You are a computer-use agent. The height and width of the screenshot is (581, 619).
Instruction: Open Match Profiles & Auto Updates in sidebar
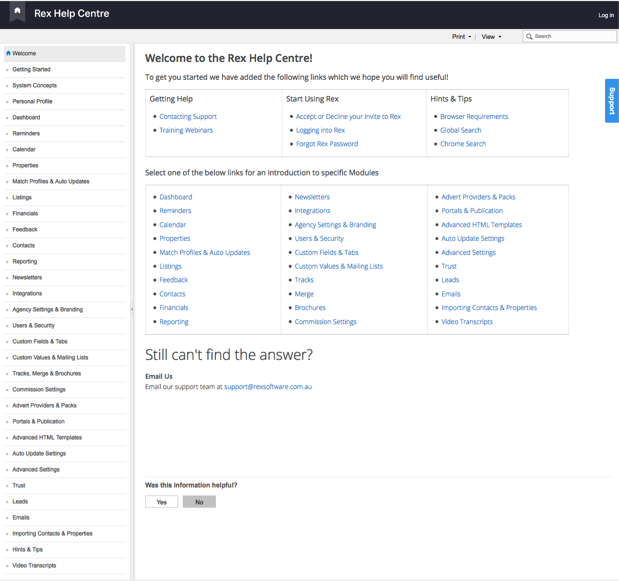click(x=51, y=182)
